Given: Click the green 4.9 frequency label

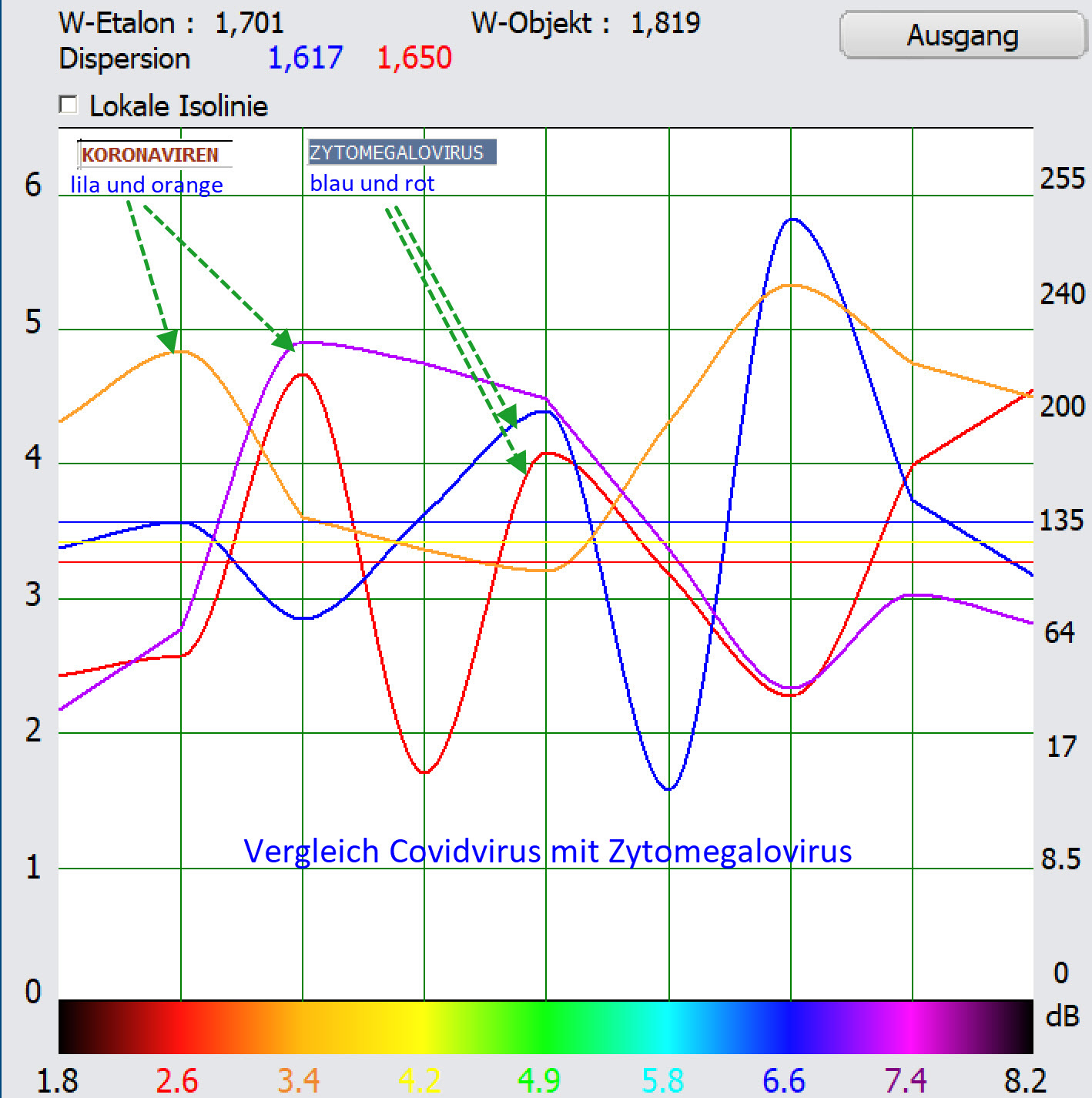Looking at the screenshot, I should 539,1080.
